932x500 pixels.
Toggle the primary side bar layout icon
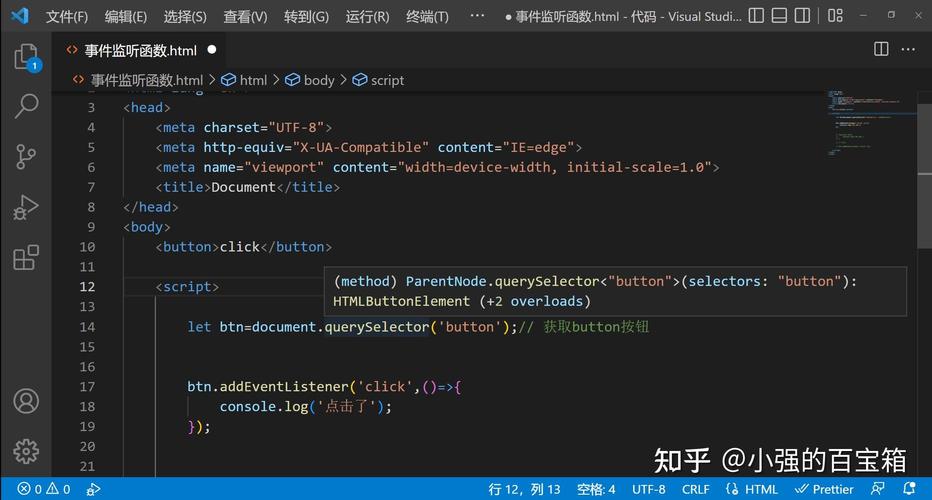pyautogui.click(x=756, y=16)
